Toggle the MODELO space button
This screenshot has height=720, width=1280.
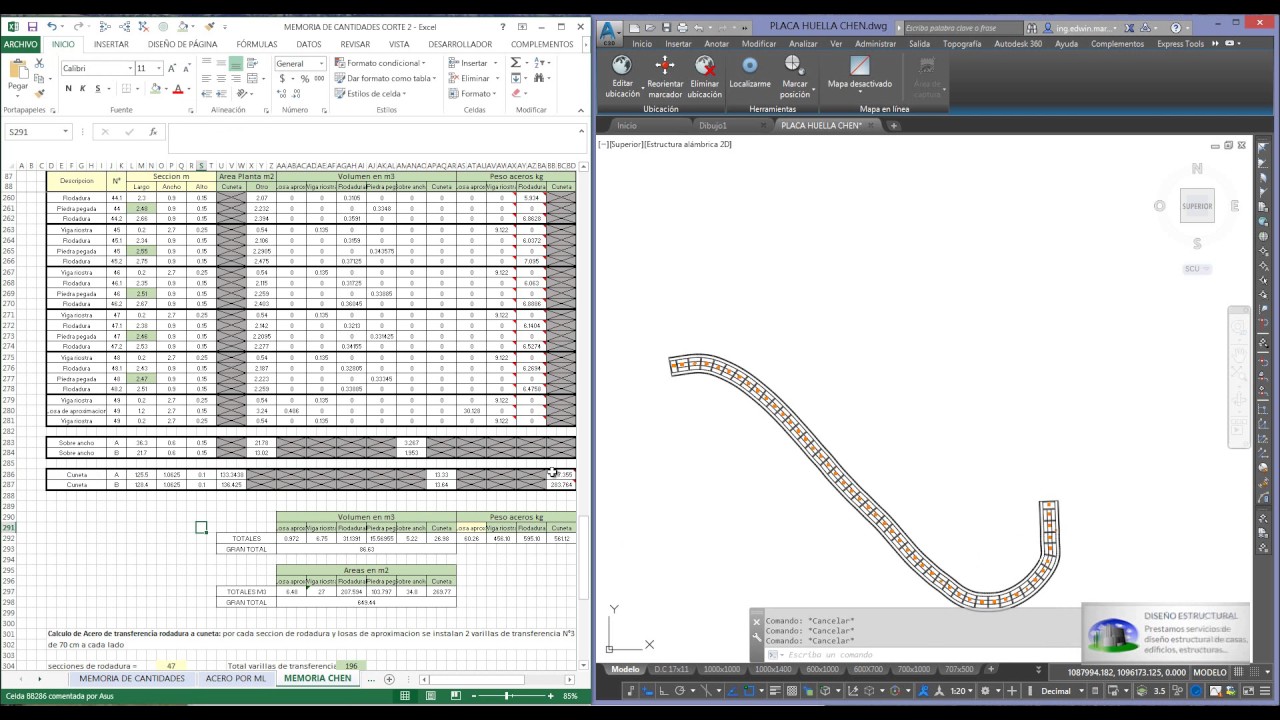[1209, 672]
